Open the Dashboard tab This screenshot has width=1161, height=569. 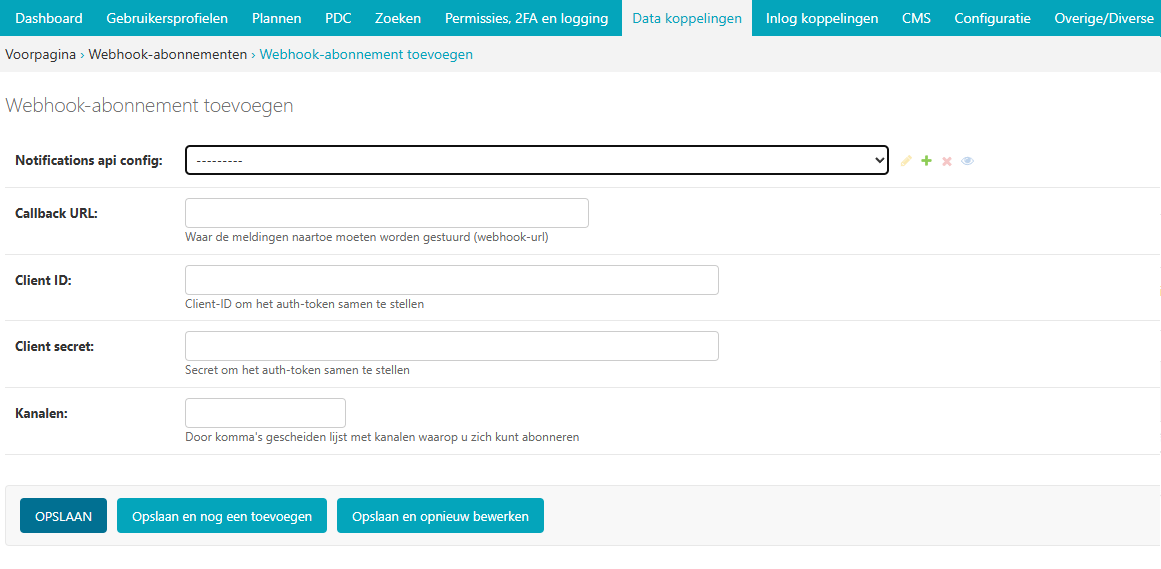(x=49, y=18)
